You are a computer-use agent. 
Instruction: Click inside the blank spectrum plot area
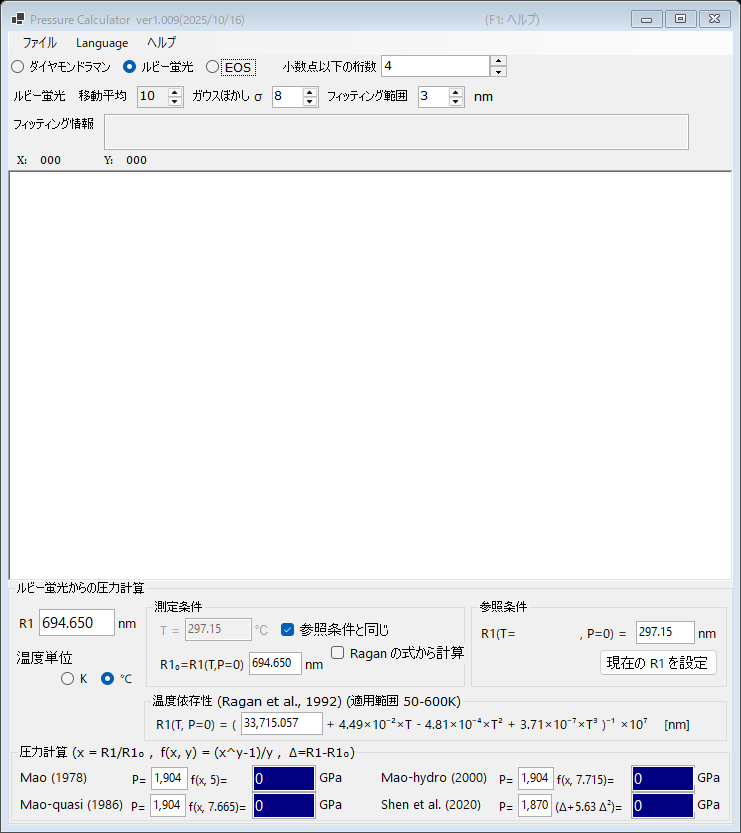tap(370, 375)
